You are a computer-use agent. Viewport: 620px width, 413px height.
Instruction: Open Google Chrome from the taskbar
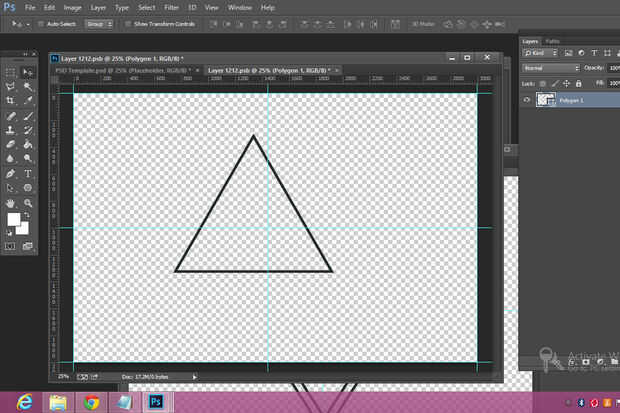point(91,402)
